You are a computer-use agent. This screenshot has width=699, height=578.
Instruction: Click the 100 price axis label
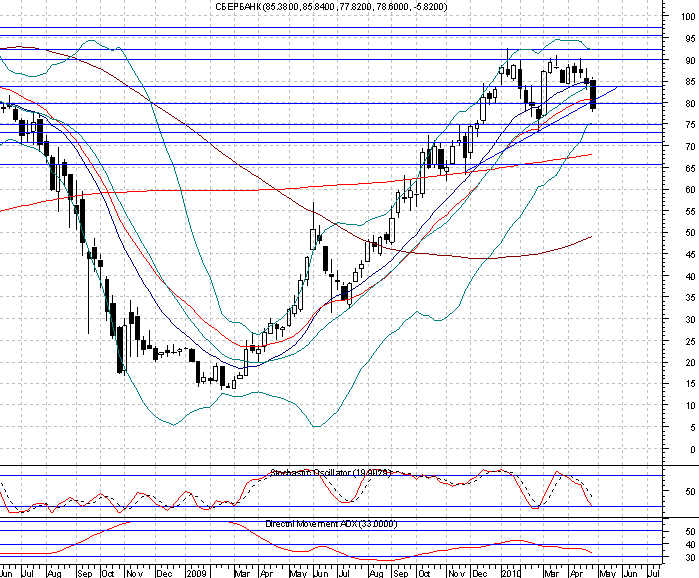[688, 17]
